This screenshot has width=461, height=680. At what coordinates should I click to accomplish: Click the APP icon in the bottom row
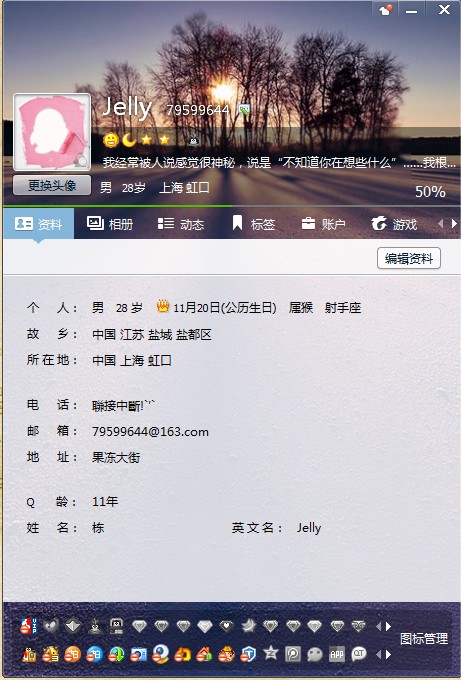pos(337,654)
